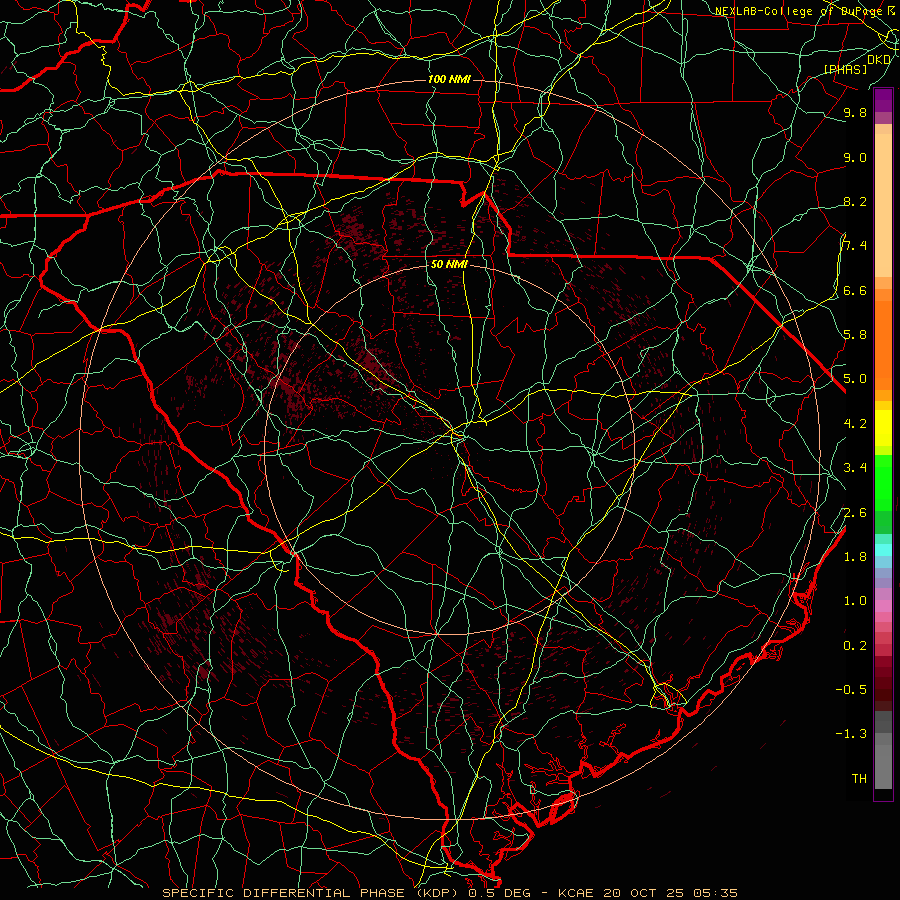Click the -1.3 value on the color scale
Screen dimensions: 900x900
[851, 734]
